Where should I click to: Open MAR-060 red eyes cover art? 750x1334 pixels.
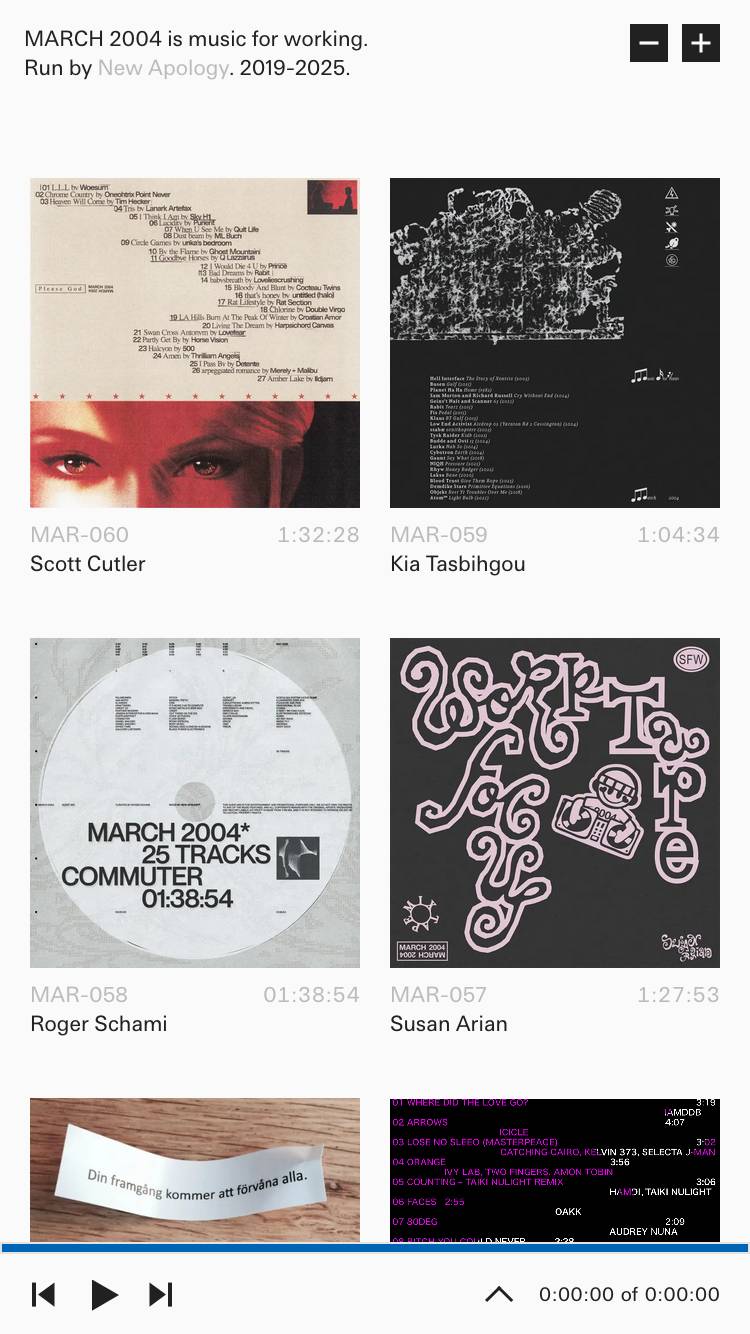tap(195, 343)
